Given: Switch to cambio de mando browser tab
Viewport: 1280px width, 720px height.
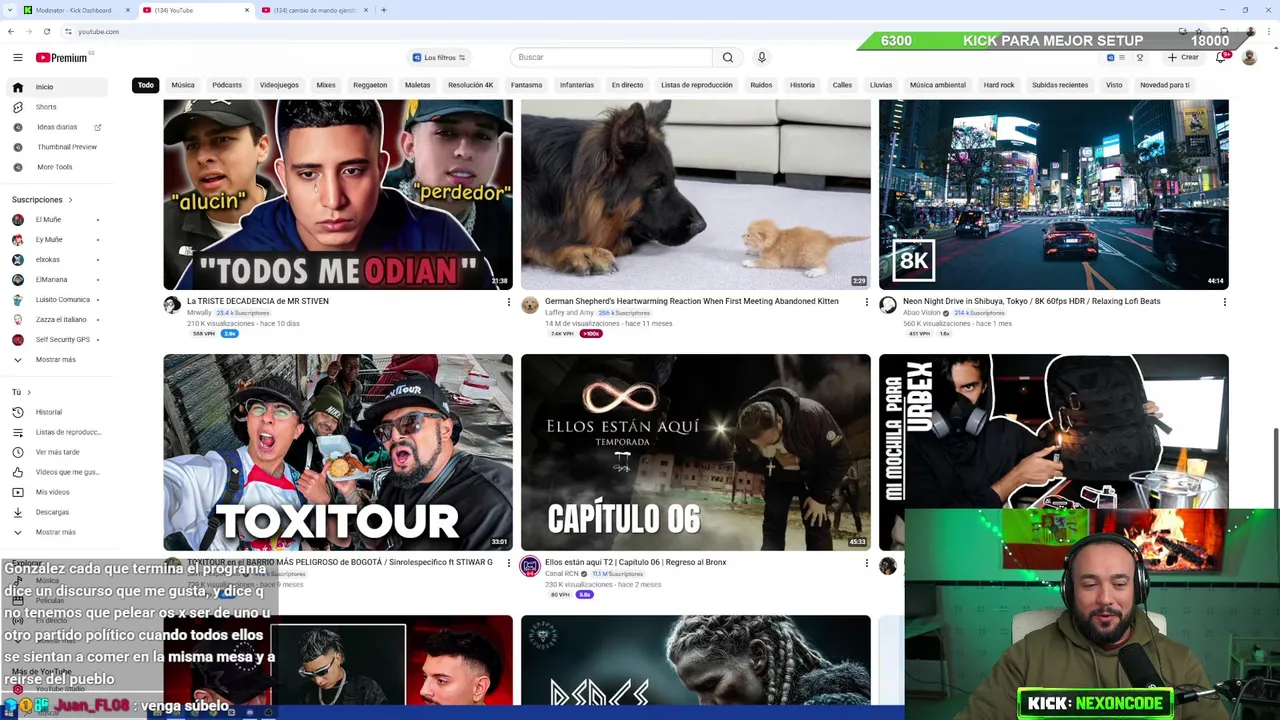Looking at the screenshot, I should (x=314, y=10).
